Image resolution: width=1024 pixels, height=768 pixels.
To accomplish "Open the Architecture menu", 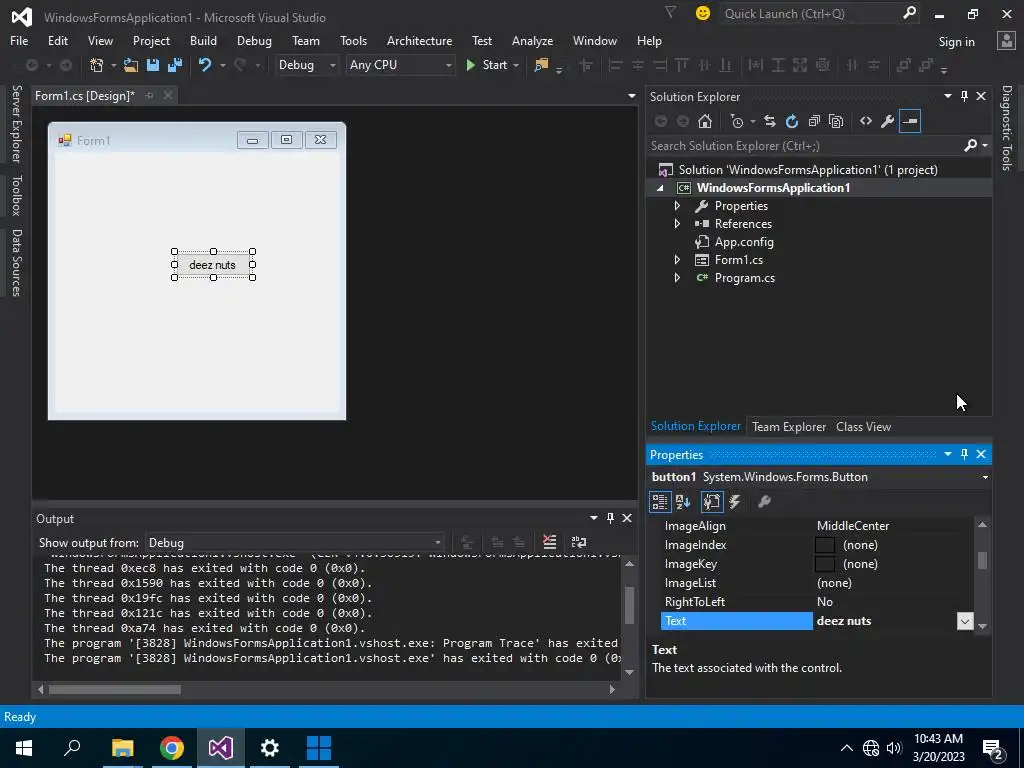I will [419, 40].
